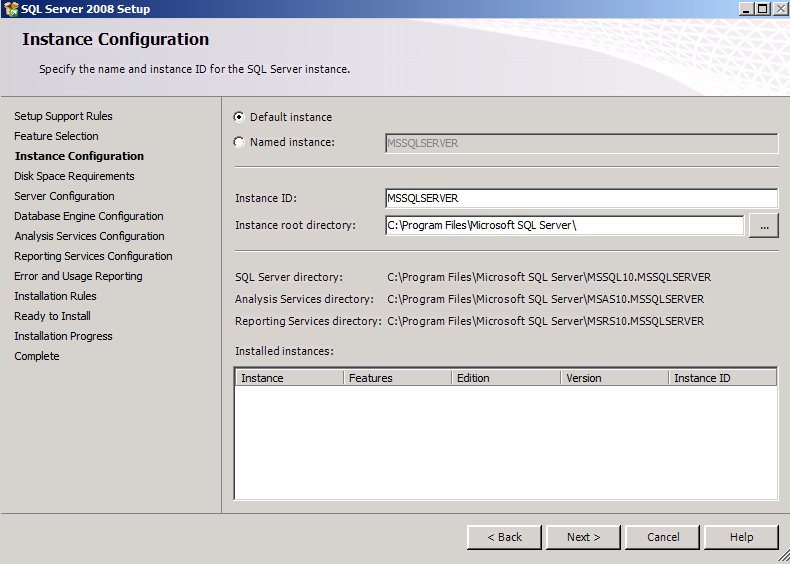Select Analysis Services Configuration step

[90, 236]
